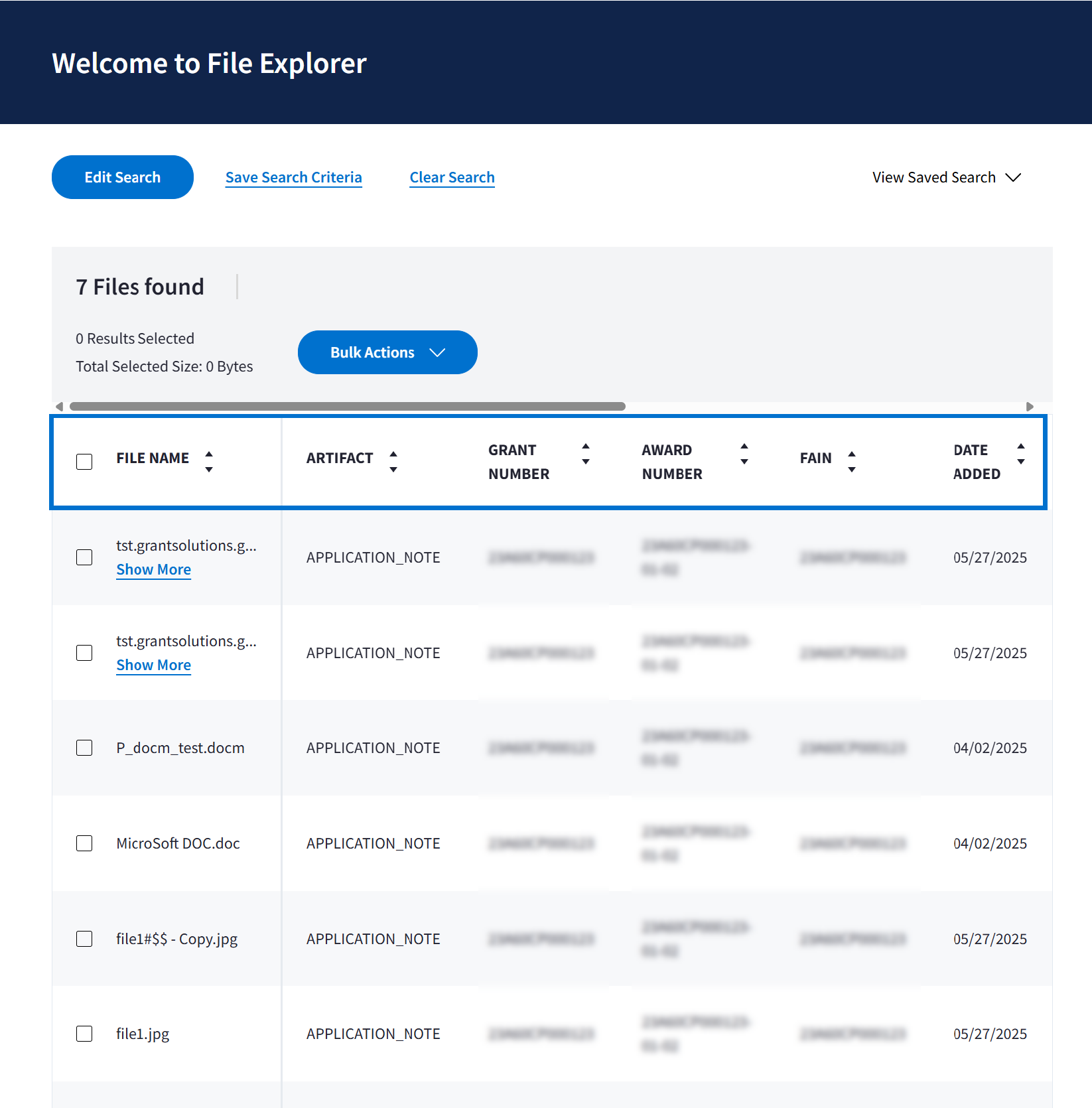Viewport: 1092px width, 1108px height.
Task: Tick checkbox for MicroSoft DOC.doc
Action: pyautogui.click(x=84, y=843)
